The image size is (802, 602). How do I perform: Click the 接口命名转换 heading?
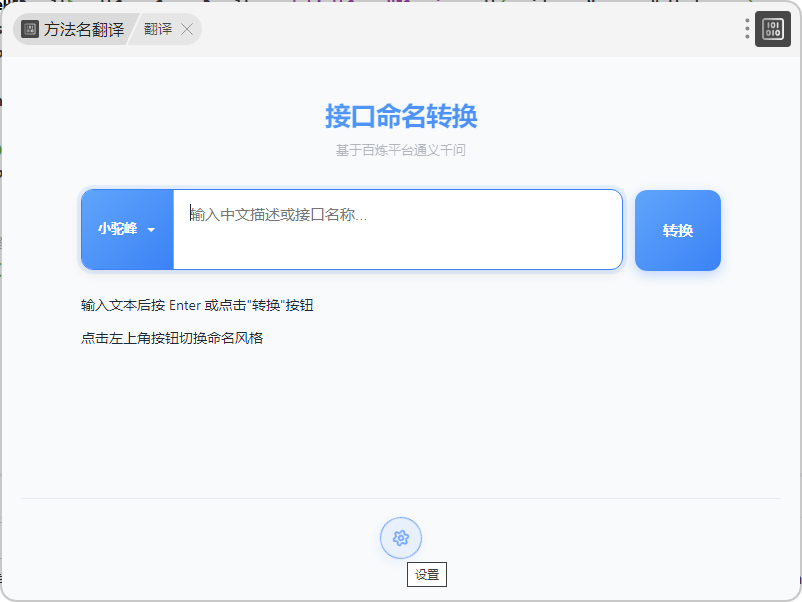coord(401,116)
